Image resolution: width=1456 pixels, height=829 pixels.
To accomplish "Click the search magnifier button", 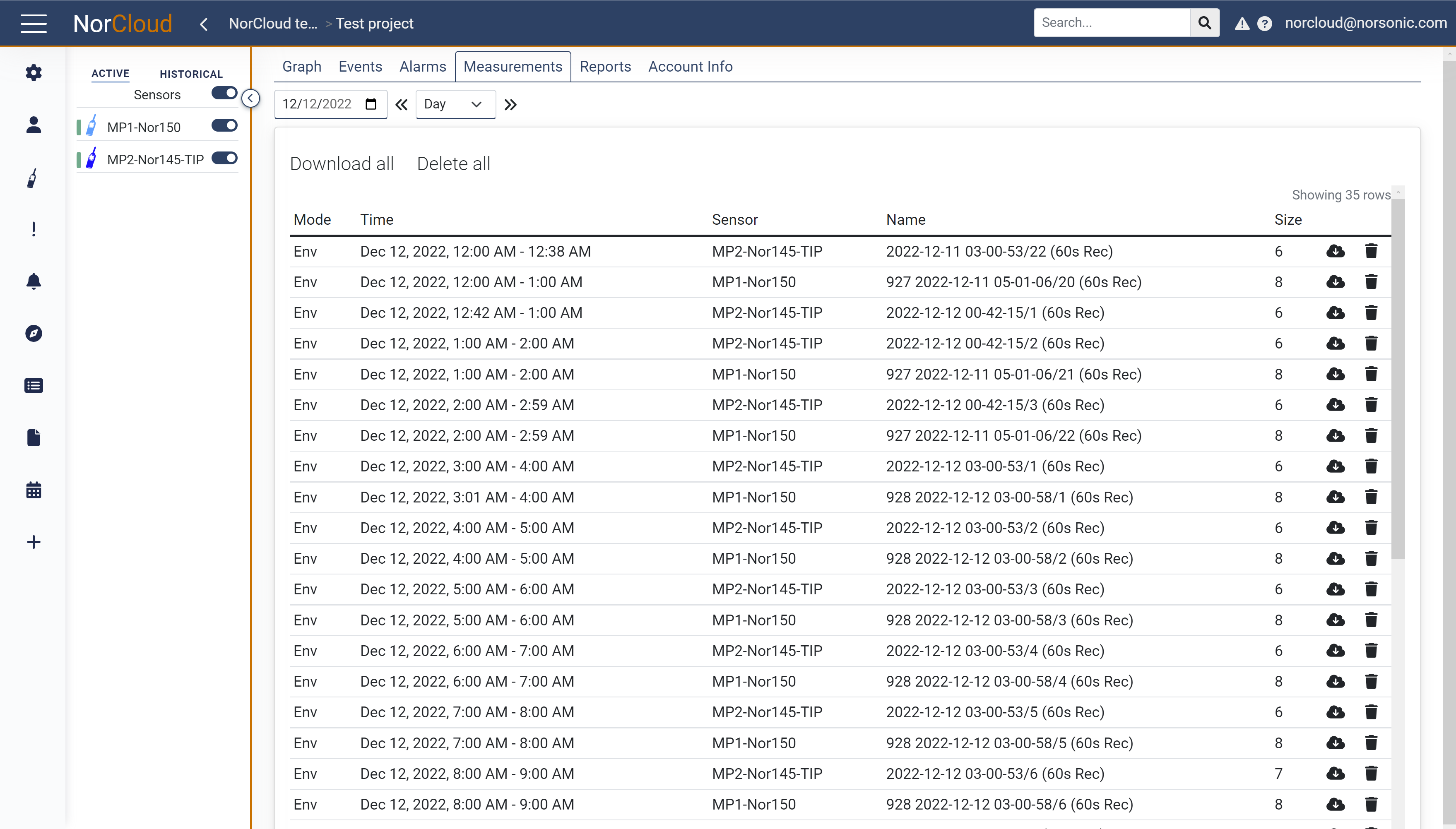I will 1204,23.
